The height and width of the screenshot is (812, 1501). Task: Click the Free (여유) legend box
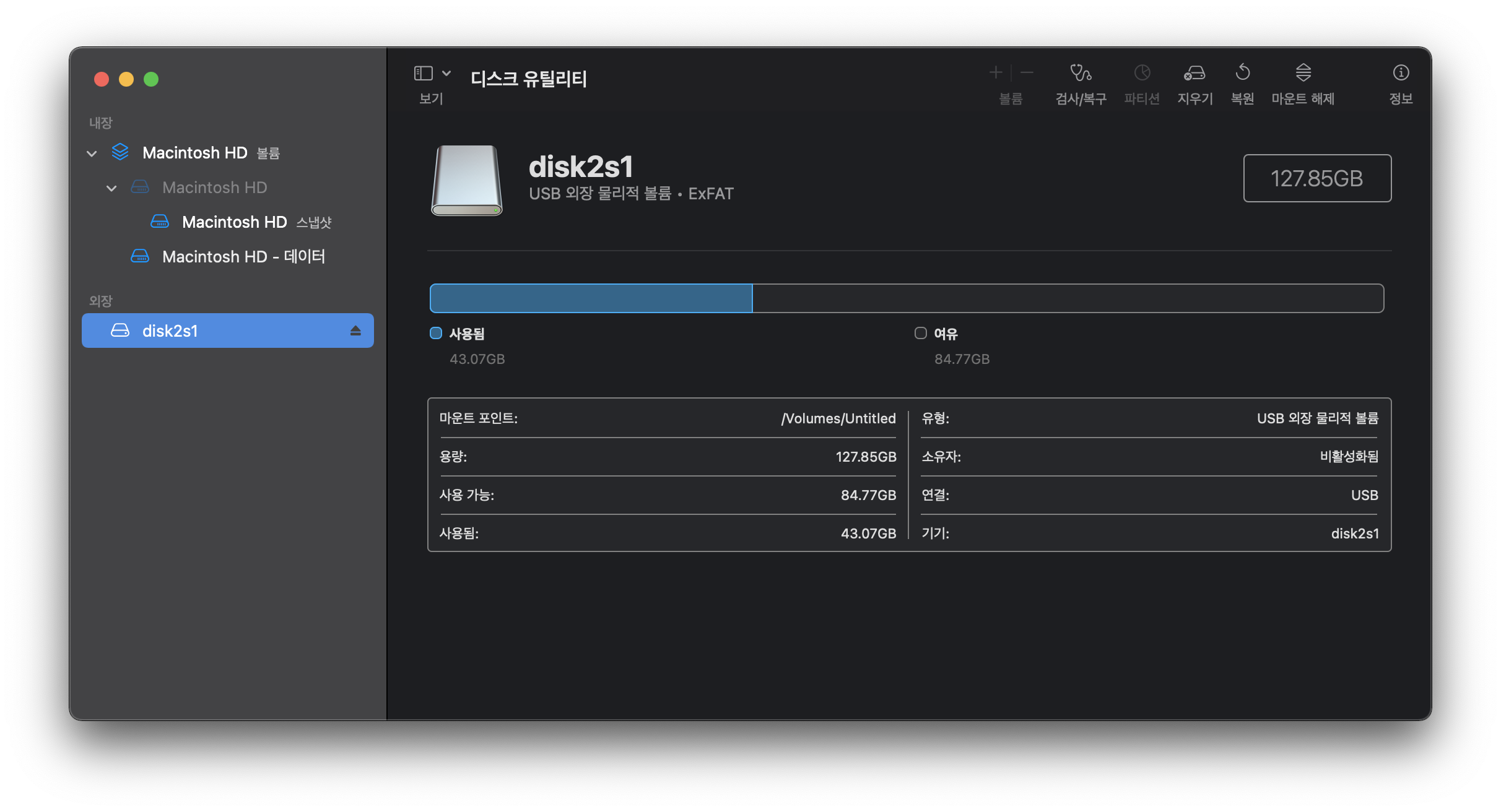point(921,334)
